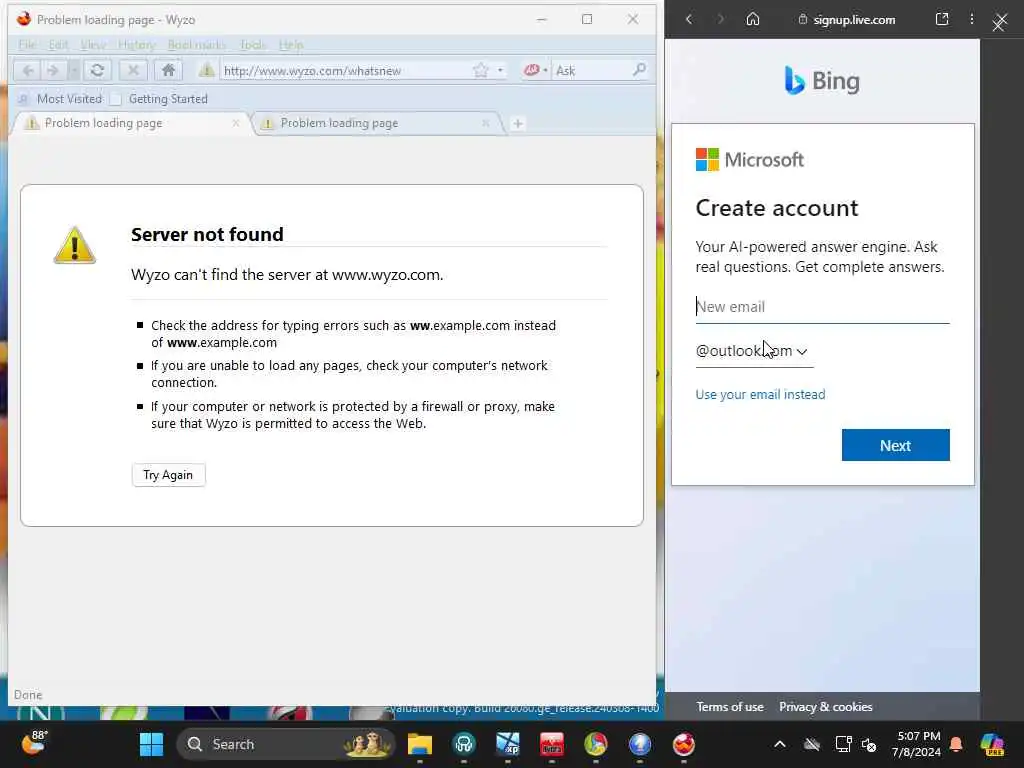Show hidden system tray icons

[780, 744]
